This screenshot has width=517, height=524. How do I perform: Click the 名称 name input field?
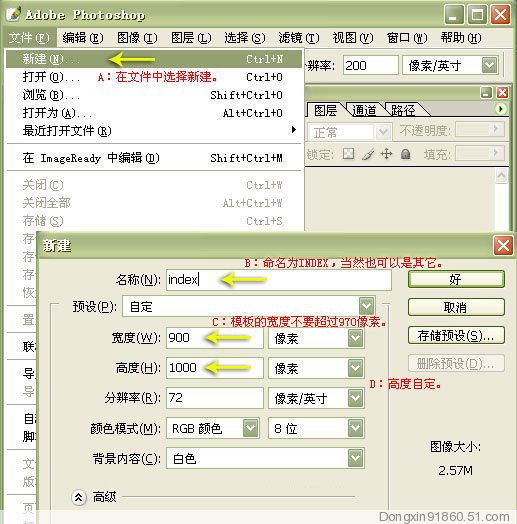pos(279,280)
